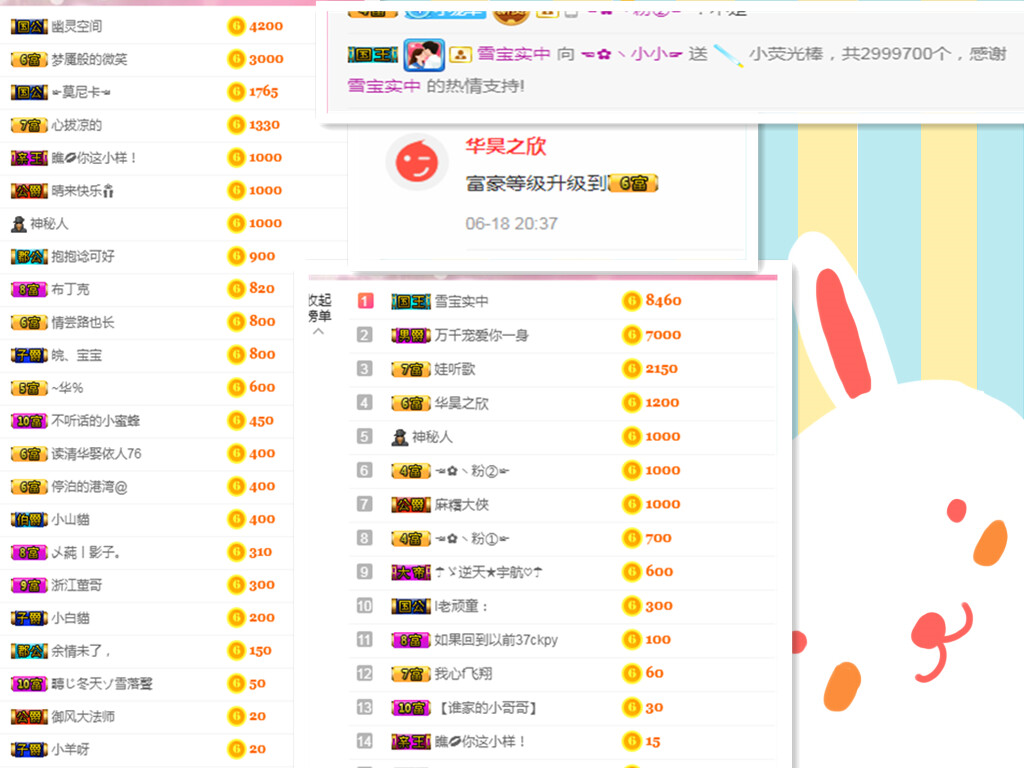Click the kissing couple avatar thumbnail

pos(424,55)
